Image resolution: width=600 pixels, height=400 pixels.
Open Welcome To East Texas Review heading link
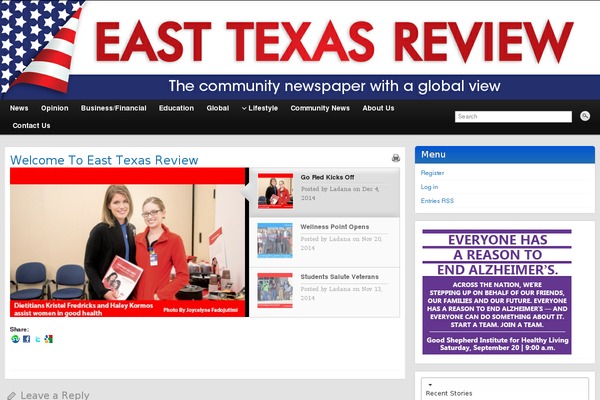(x=104, y=160)
